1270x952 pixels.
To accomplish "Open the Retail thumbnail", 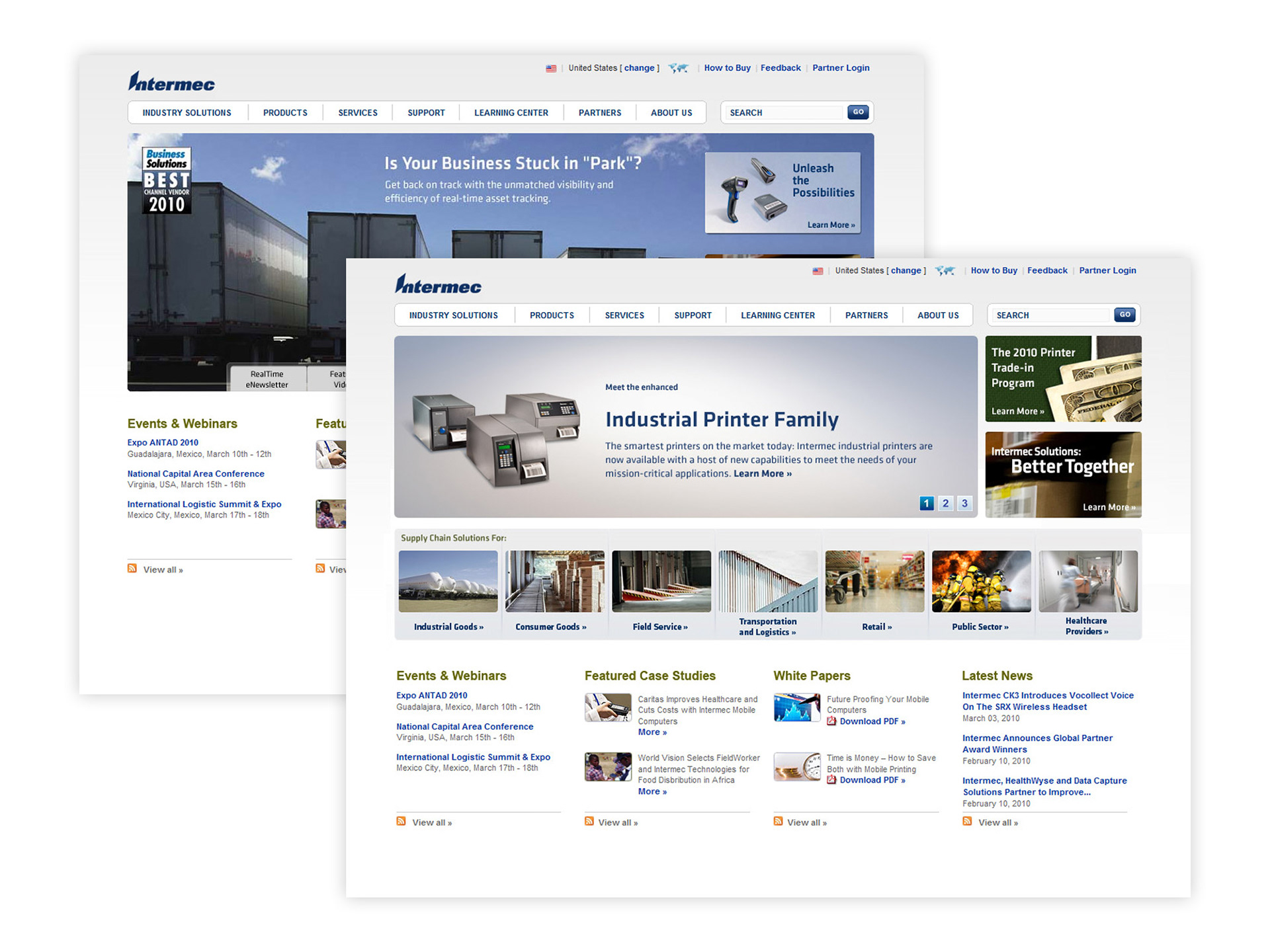I will click(x=874, y=581).
